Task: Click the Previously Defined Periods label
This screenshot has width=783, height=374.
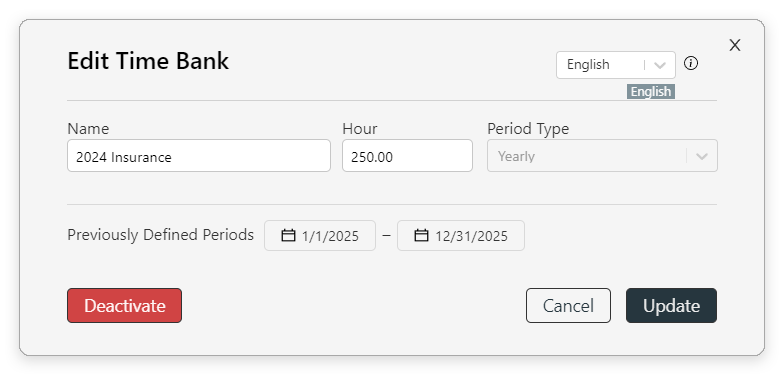Action: coord(160,235)
